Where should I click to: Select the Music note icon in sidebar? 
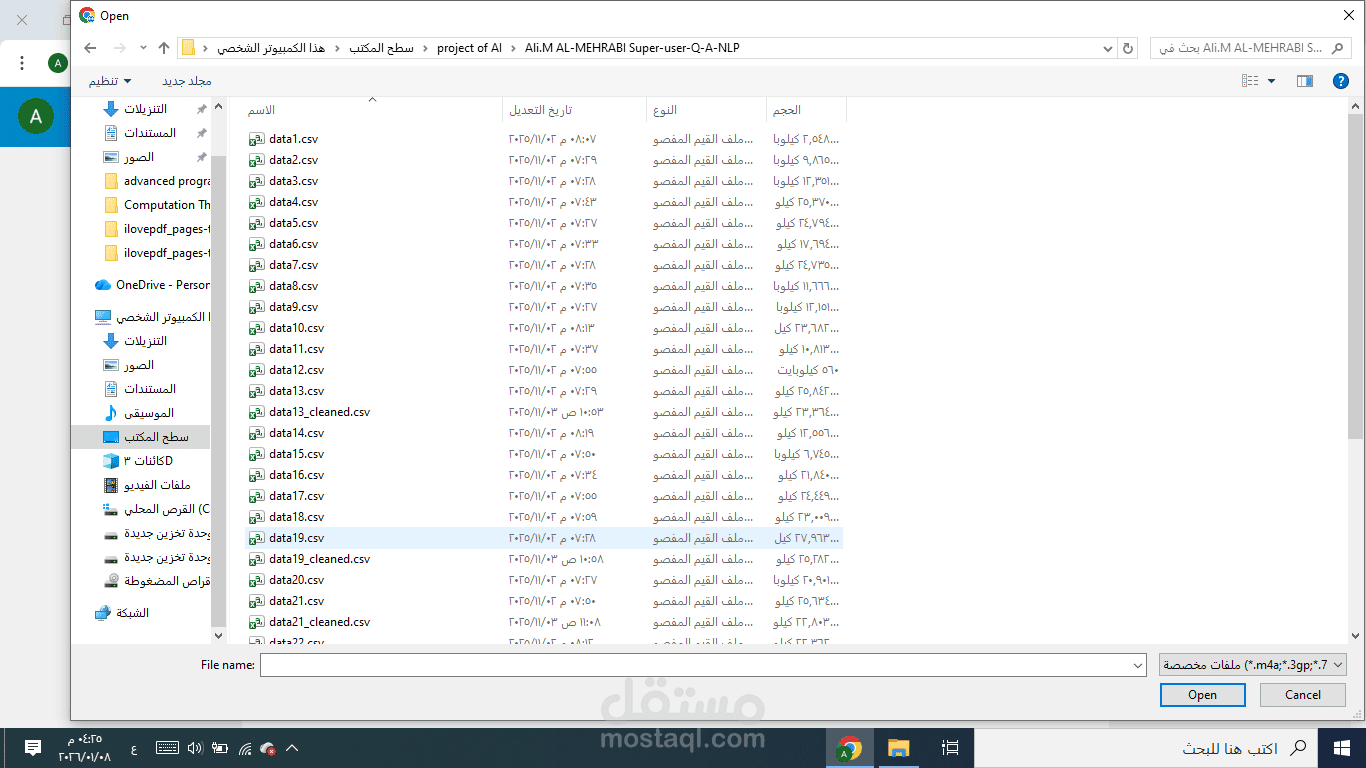(111, 413)
